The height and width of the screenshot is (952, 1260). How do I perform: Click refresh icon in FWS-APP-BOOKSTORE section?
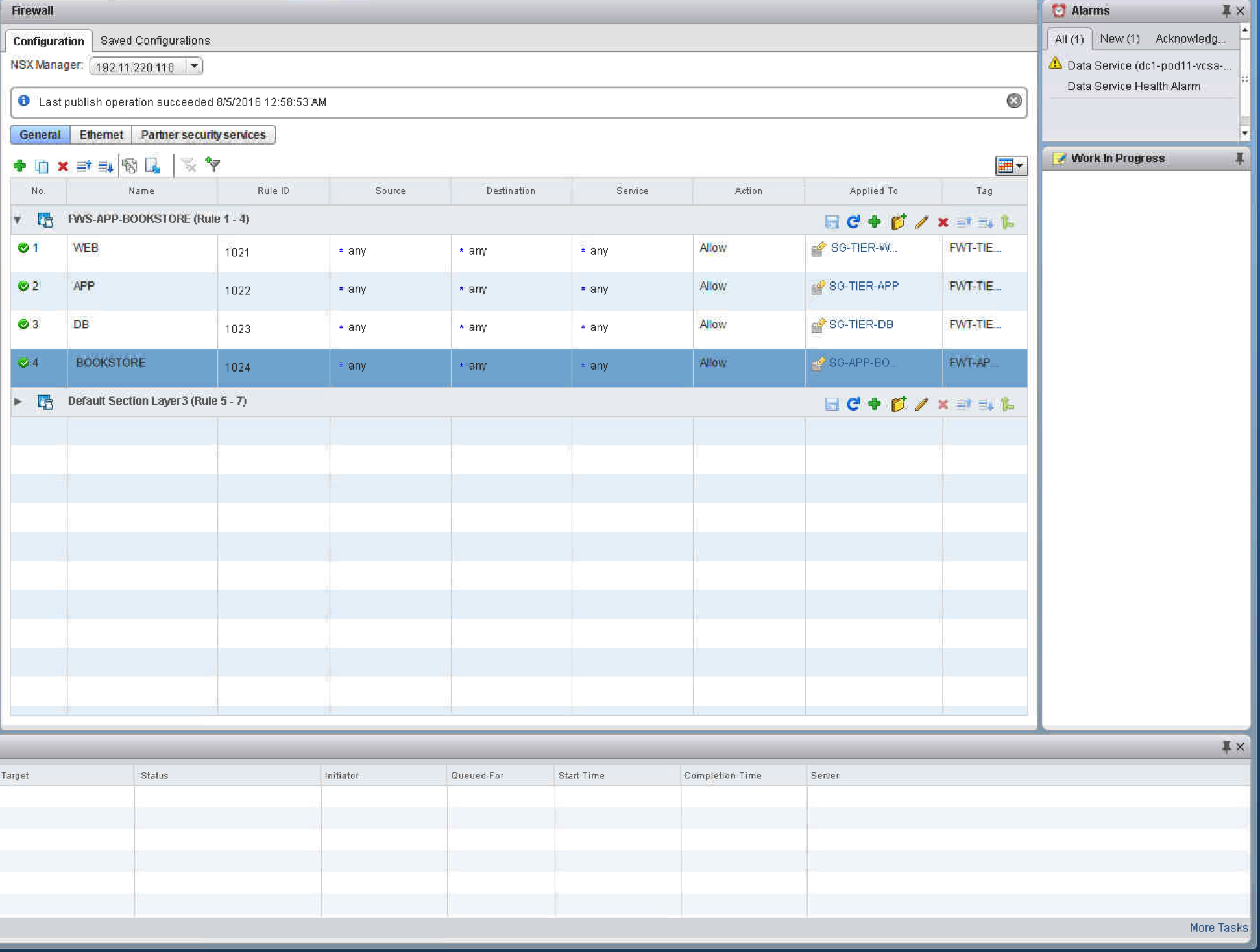pyautogui.click(x=853, y=222)
